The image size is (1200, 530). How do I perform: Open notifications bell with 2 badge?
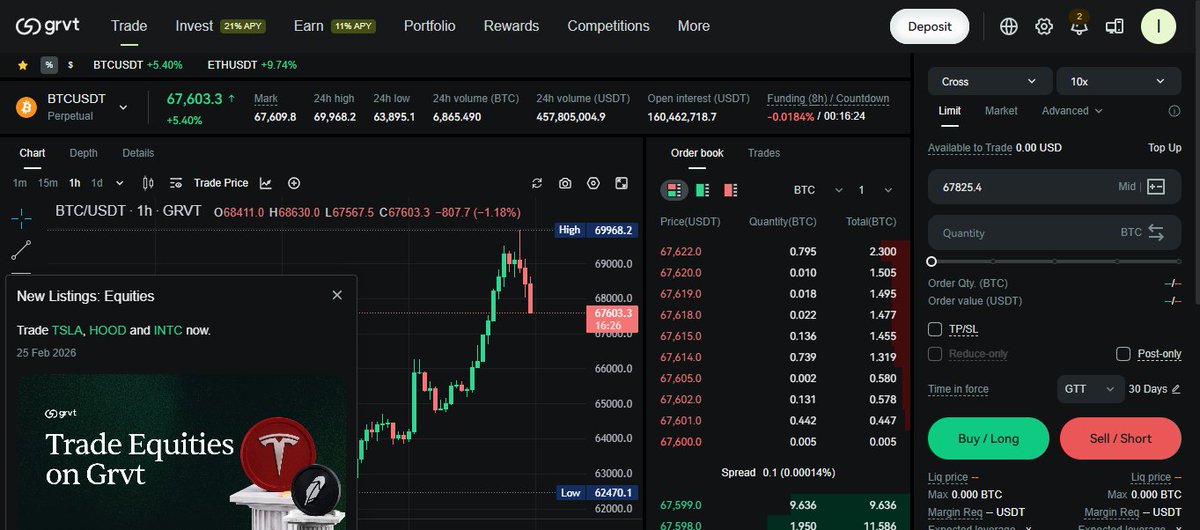[x=1079, y=26]
